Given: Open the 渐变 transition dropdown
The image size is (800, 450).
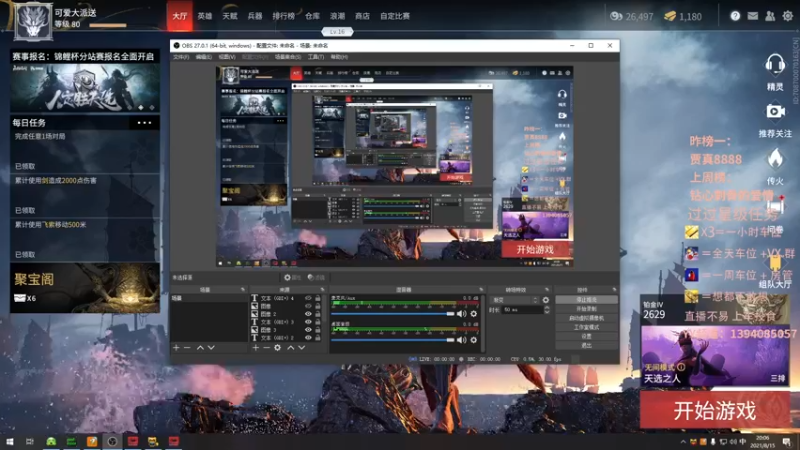Looking at the screenshot, I should pyautogui.click(x=514, y=300).
